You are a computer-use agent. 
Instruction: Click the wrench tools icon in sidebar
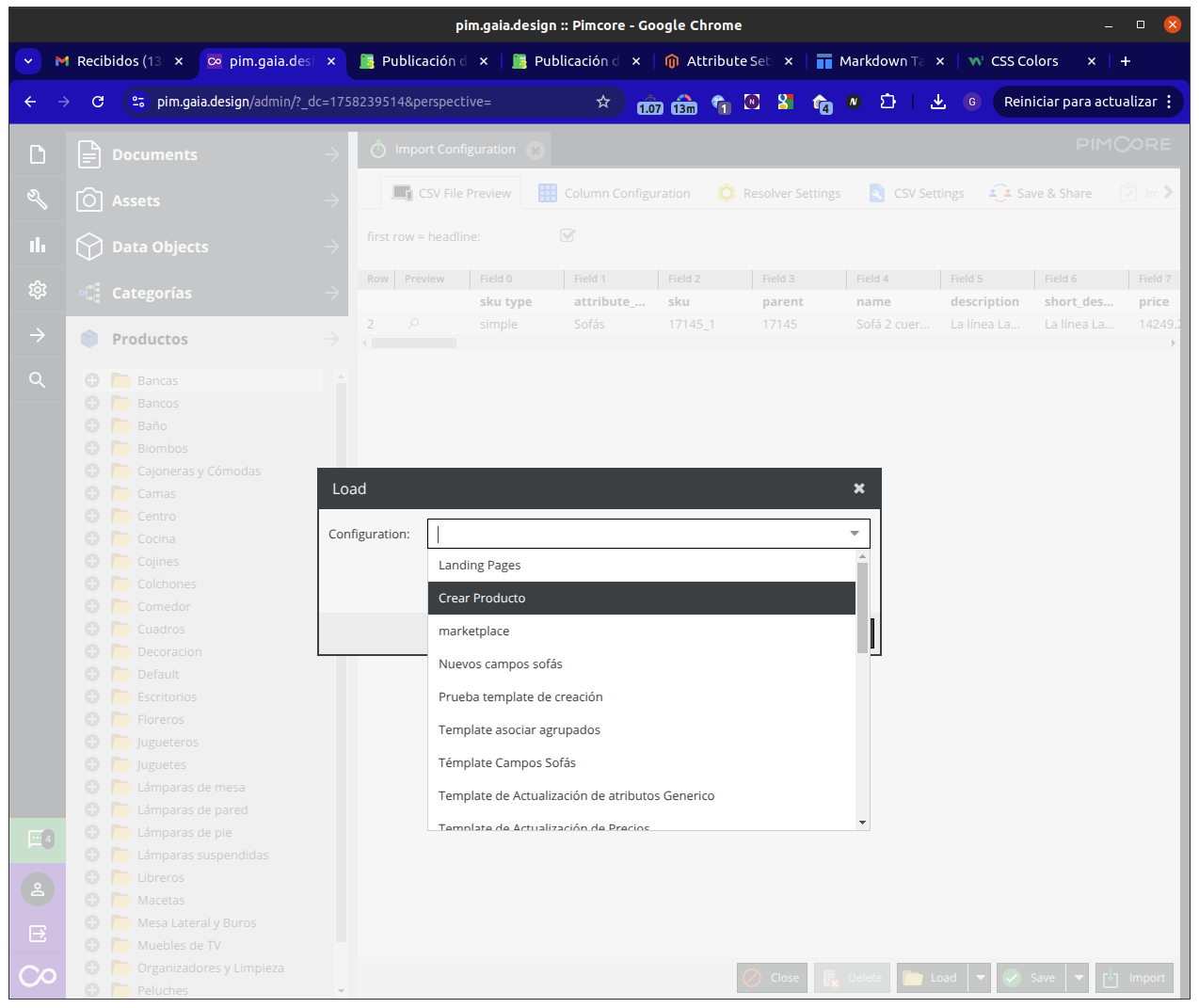click(x=38, y=199)
